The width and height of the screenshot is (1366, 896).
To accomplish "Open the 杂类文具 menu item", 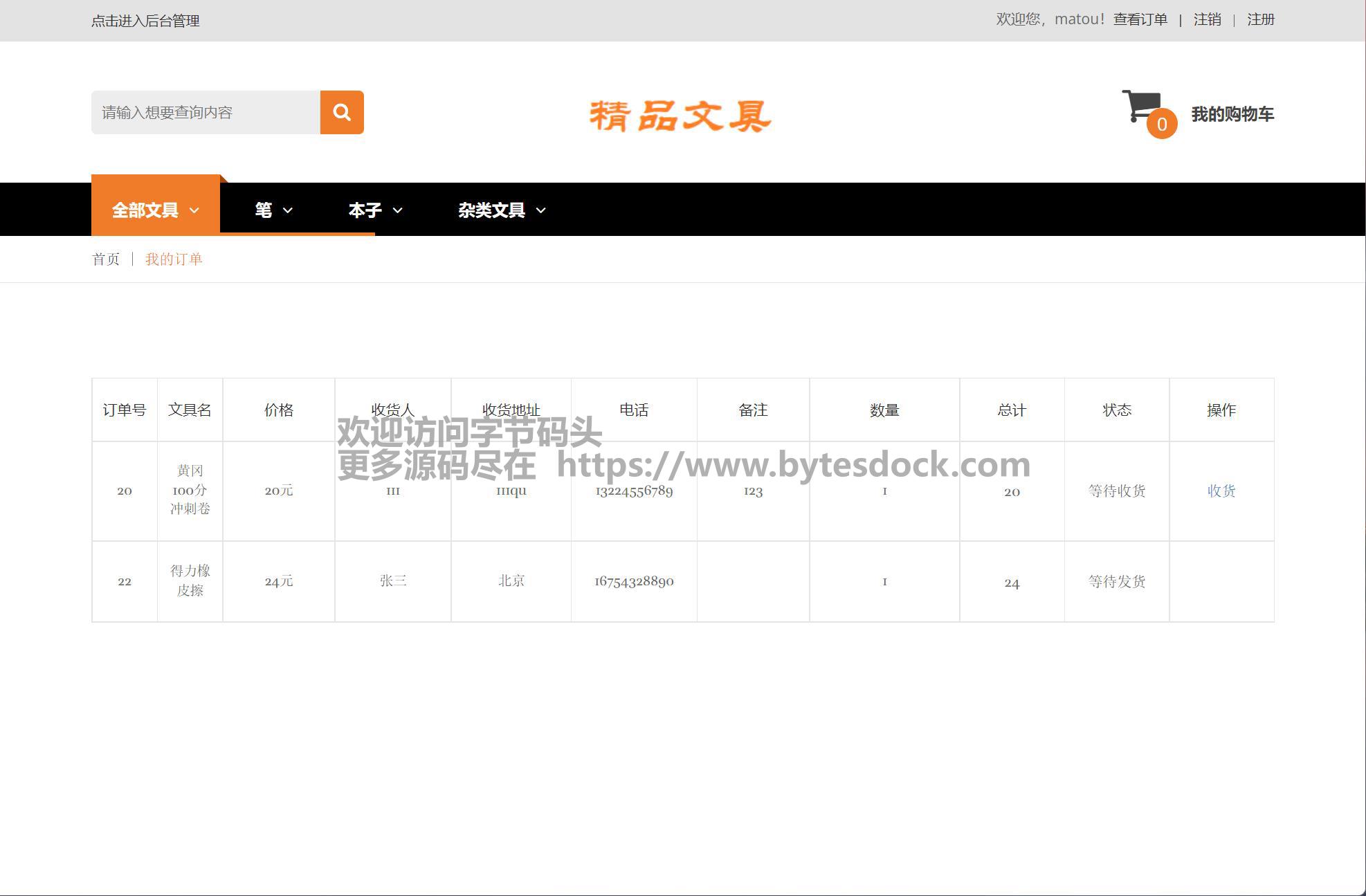I will (x=491, y=210).
